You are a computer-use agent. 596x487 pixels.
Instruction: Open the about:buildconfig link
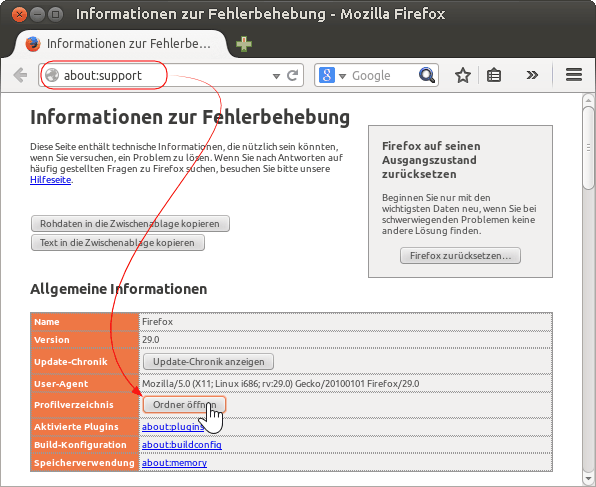pyautogui.click(x=182, y=444)
